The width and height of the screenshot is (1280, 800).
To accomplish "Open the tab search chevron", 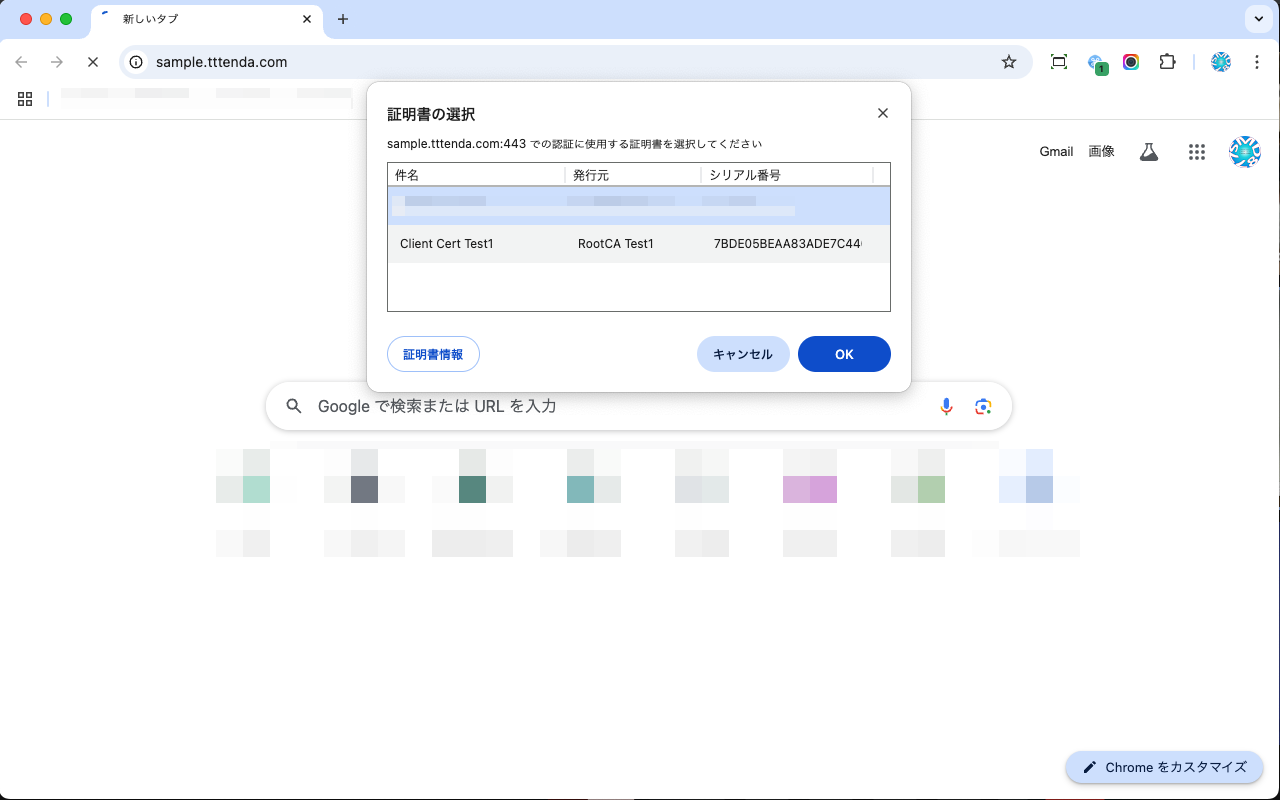I will (1258, 18).
